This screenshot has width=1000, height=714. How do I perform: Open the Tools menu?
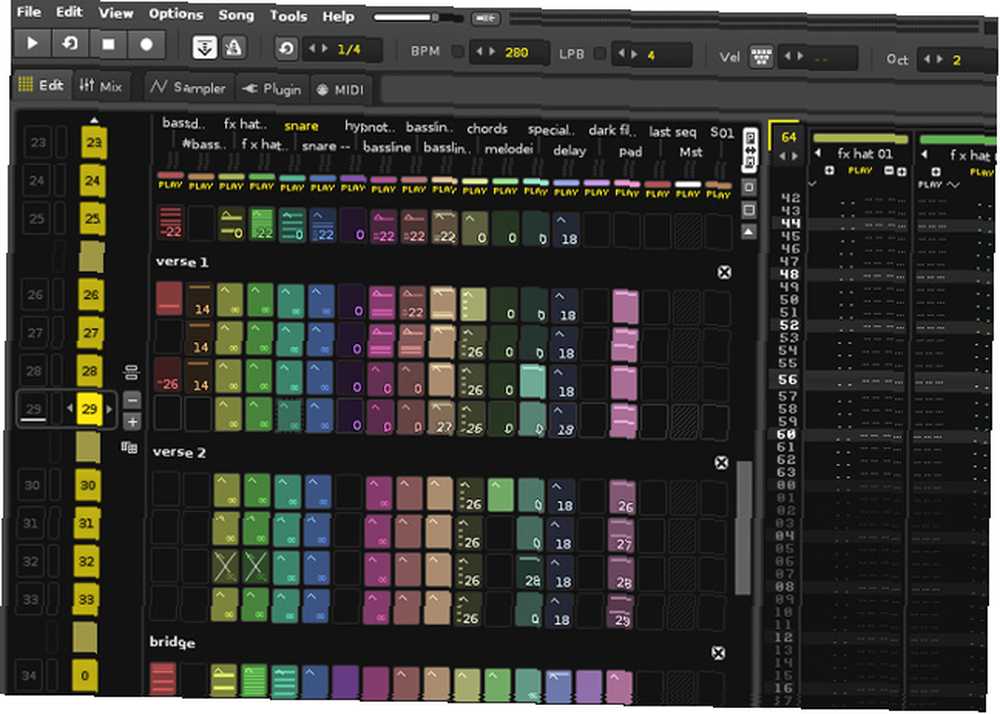288,16
